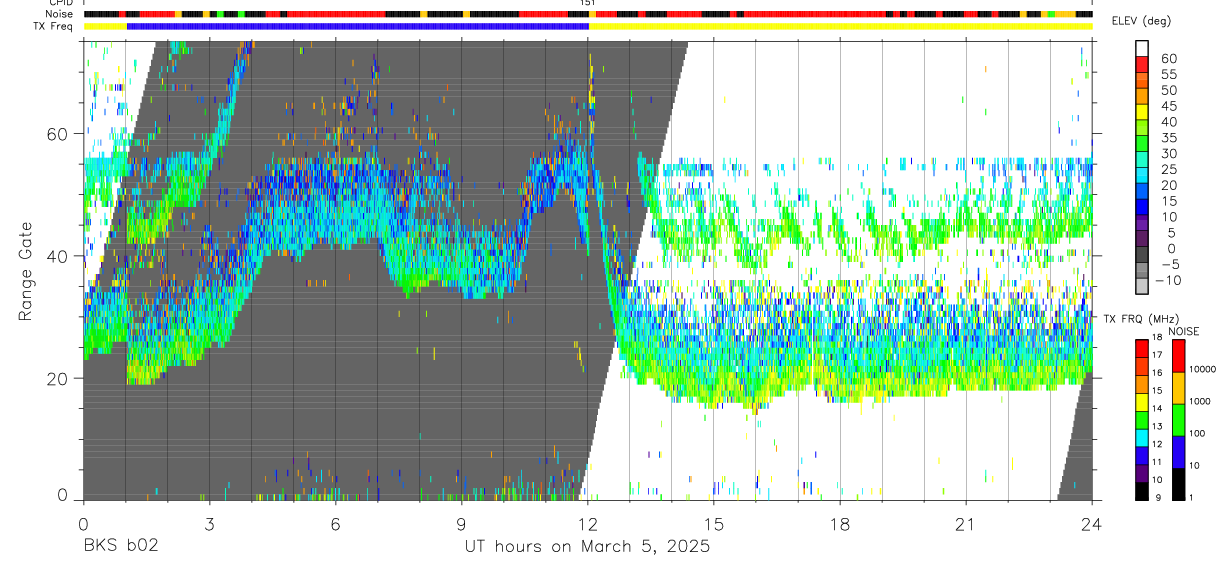
Task: Click the '21' tick label on UT hours axis
Action: (966, 524)
